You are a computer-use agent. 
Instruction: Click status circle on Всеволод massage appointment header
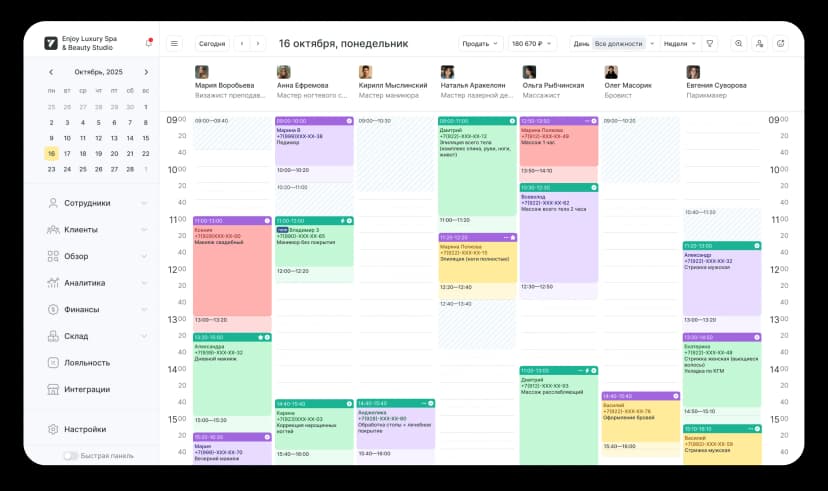click(594, 187)
